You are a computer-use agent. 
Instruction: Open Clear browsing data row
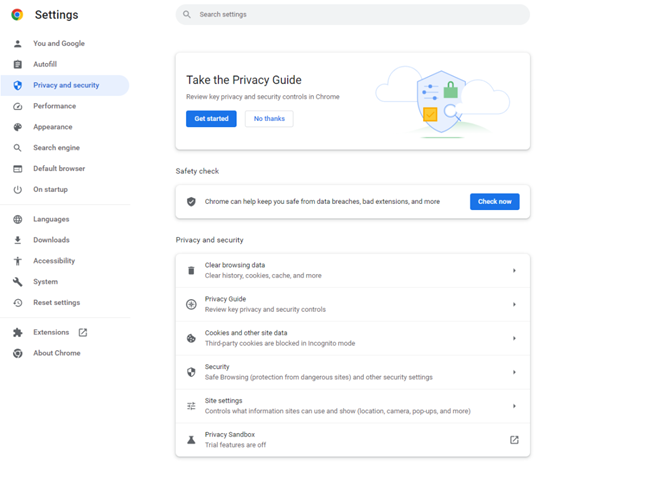353,270
